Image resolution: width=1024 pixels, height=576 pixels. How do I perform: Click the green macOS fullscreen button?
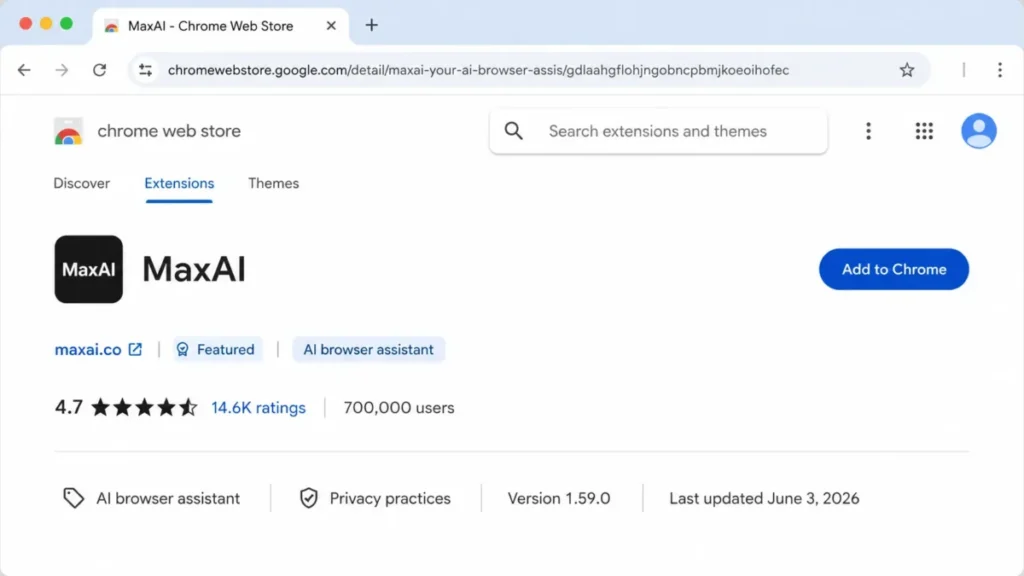point(66,24)
